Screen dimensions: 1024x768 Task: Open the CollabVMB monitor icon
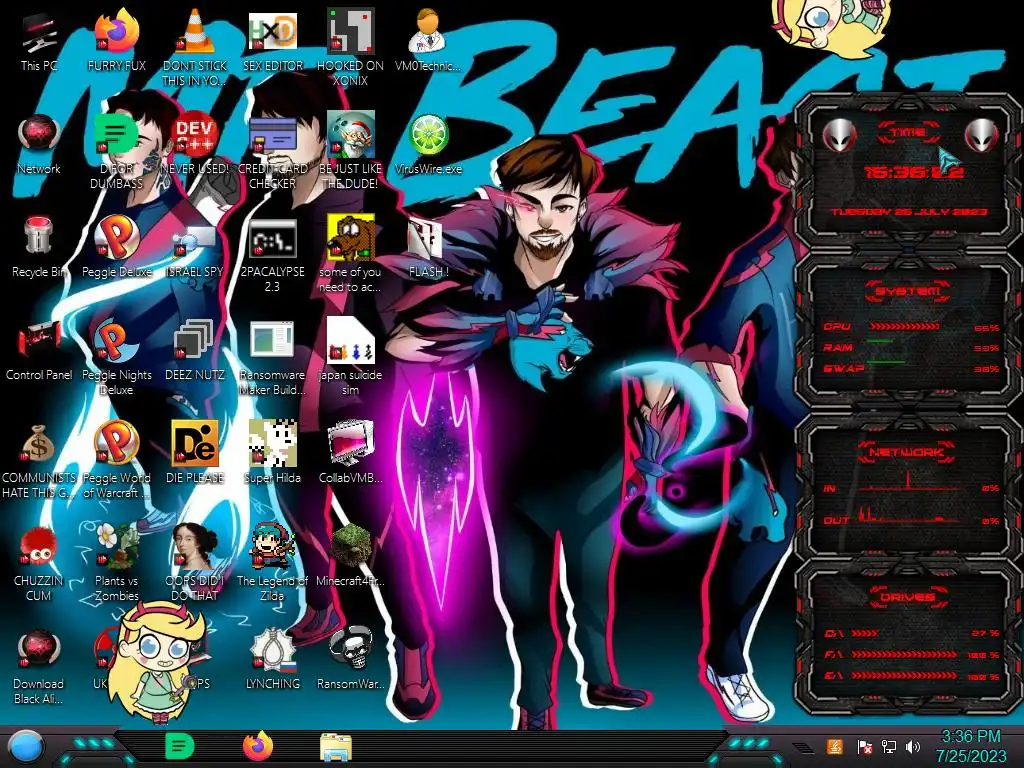(x=350, y=453)
